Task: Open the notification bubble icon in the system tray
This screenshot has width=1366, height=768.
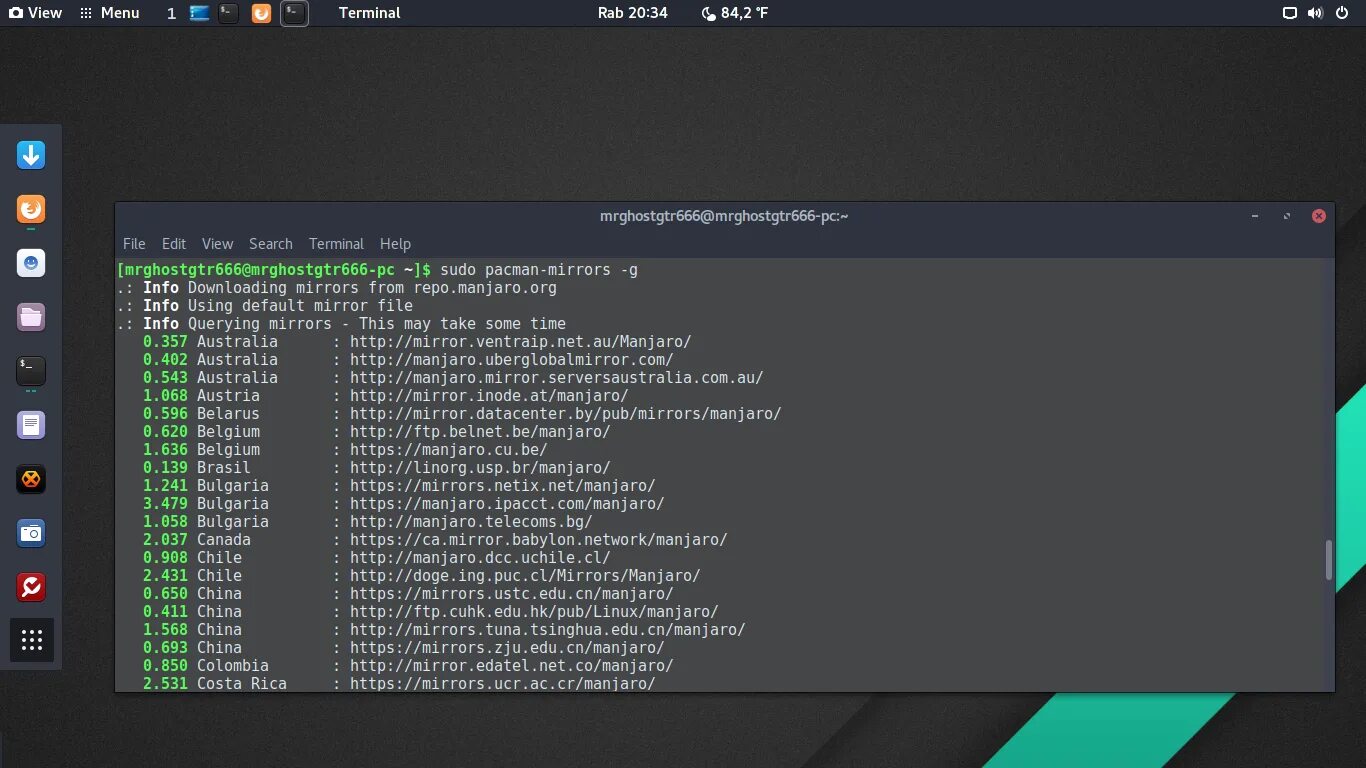Action: pos(1290,13)
